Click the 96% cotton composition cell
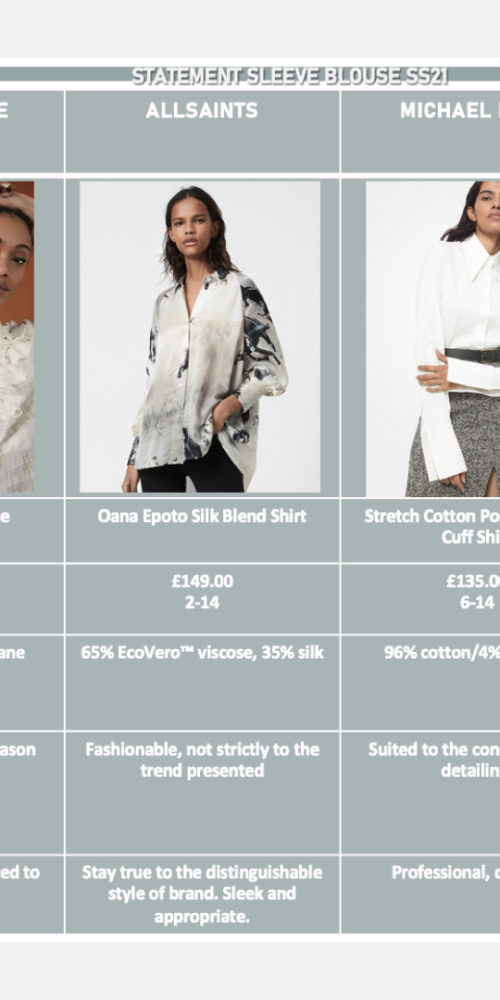500x1000 pixels. pyautogui.click(x=421, y=682)
